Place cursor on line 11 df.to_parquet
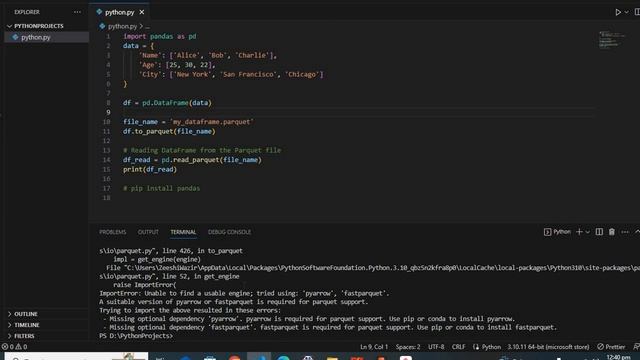The width and height of the screenshot is (640, 360). (x=169, y=131)
